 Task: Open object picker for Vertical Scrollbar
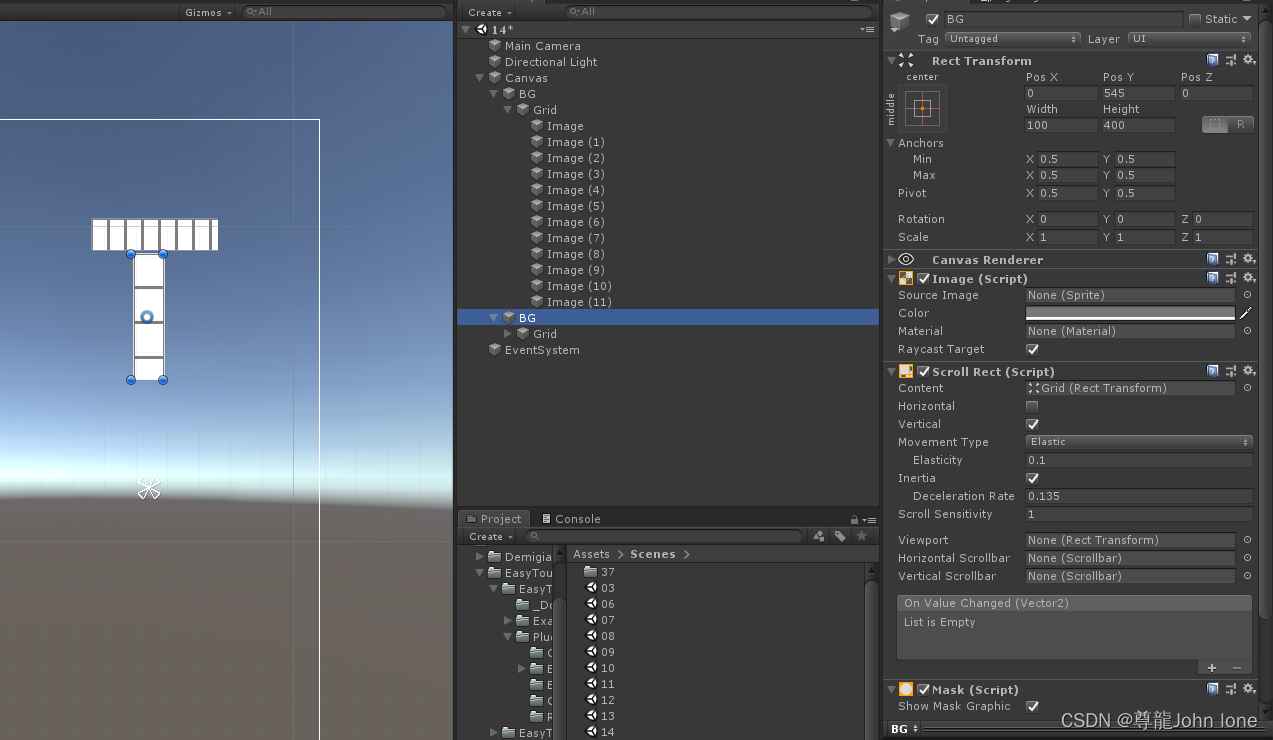coord(1247,576)
